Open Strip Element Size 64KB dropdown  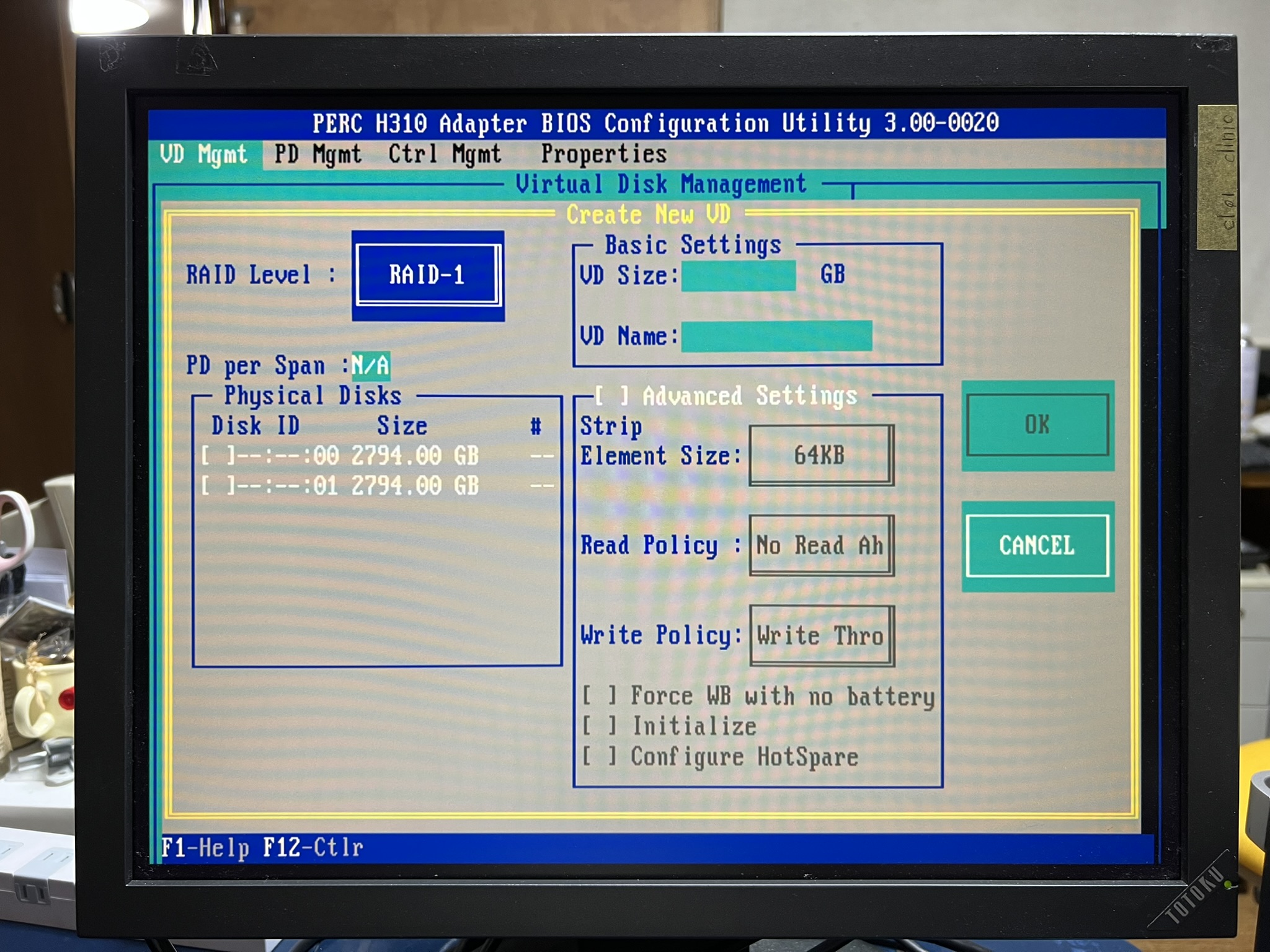(x=821, y=456)
